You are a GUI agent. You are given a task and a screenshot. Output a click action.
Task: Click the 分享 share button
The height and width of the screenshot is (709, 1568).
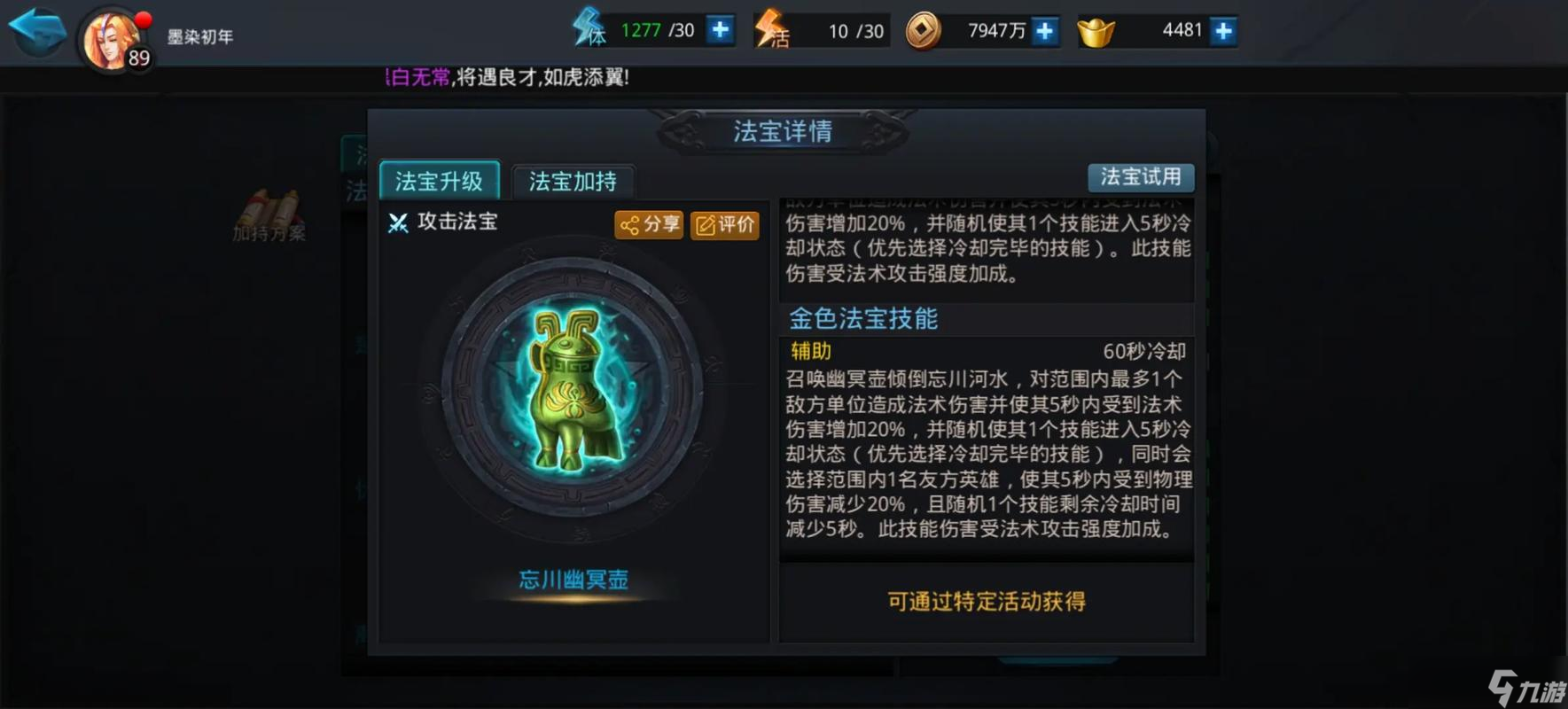[x=649, y=225]
